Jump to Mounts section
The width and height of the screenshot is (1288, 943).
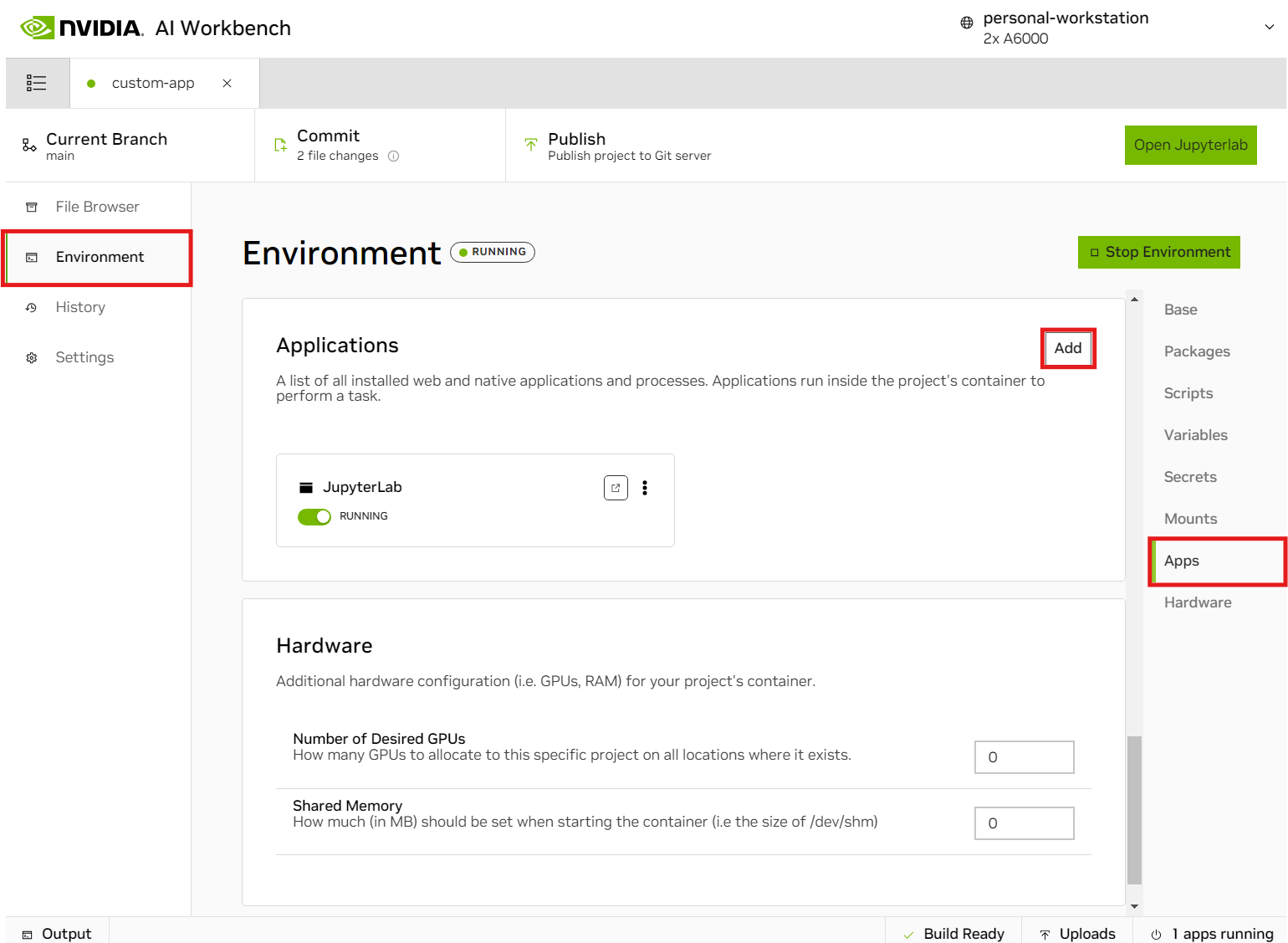coord(1190,519)
